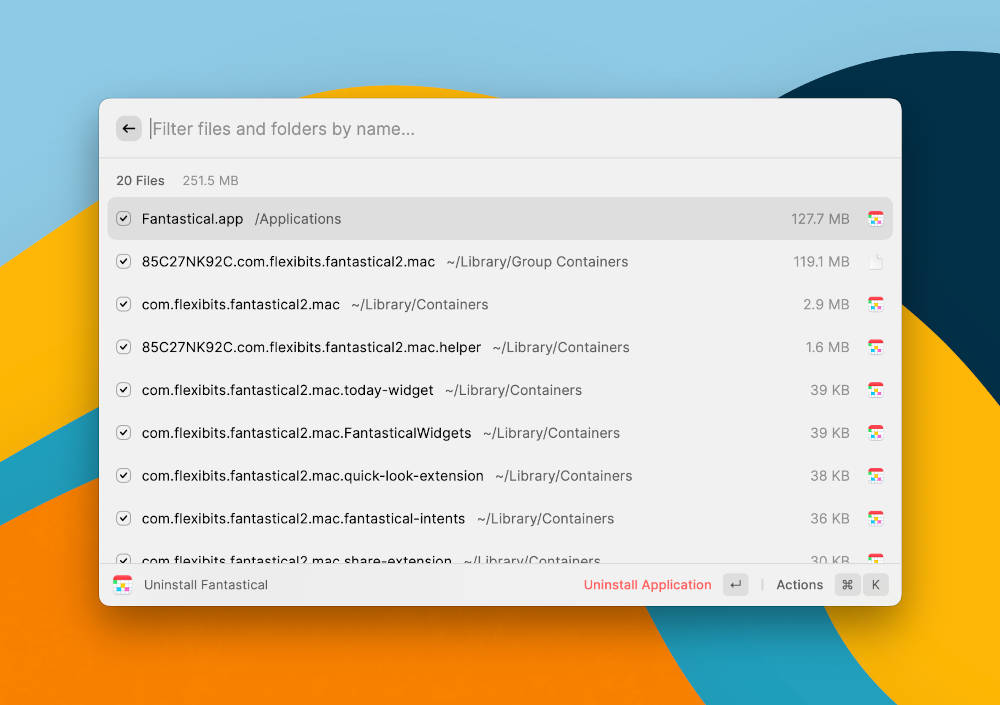Click the /Applications path label
The height and width of the screenshot is (705, 1000).
click(x=298, y=219)
